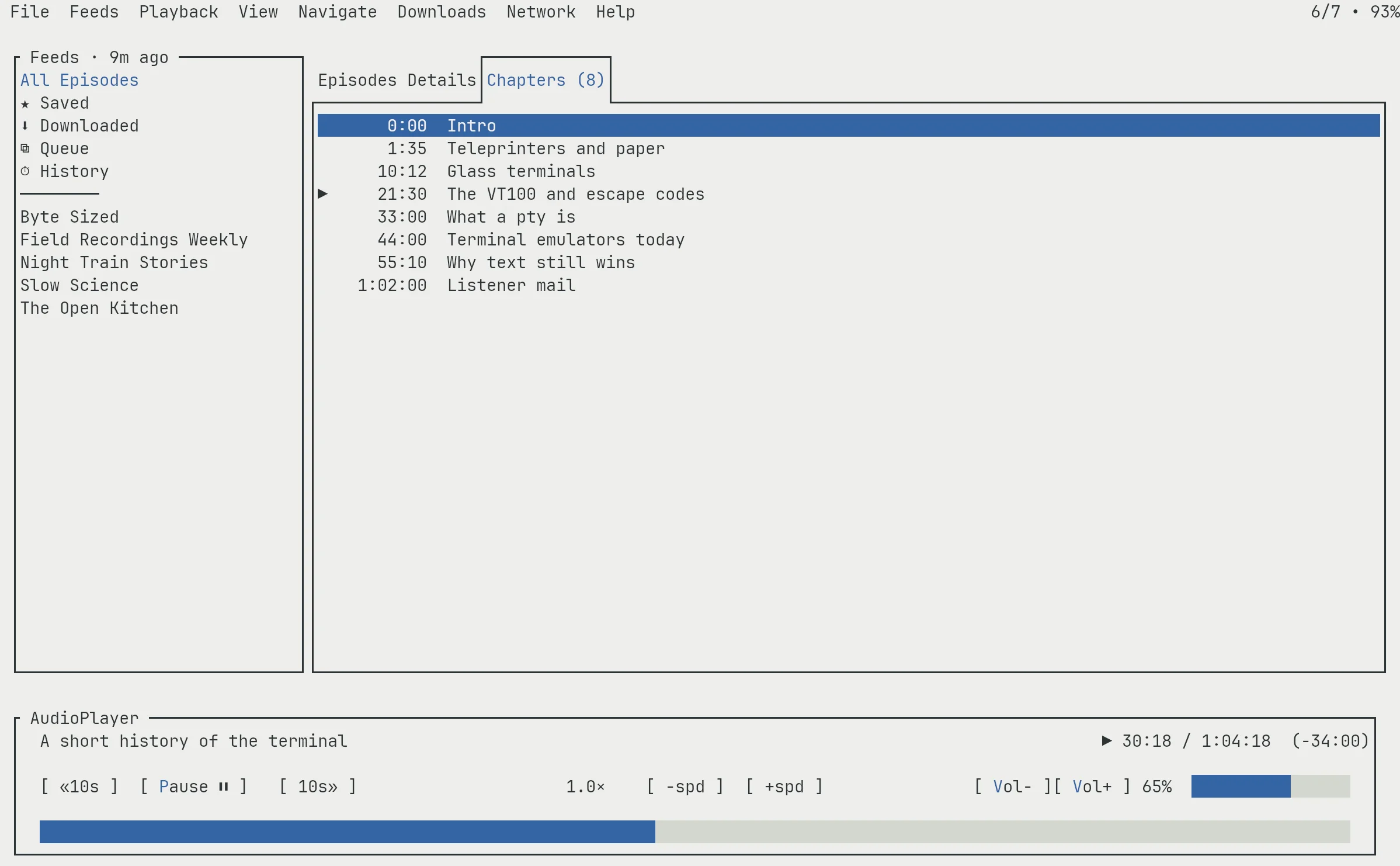Switch to the Details tab

(442, 80)
